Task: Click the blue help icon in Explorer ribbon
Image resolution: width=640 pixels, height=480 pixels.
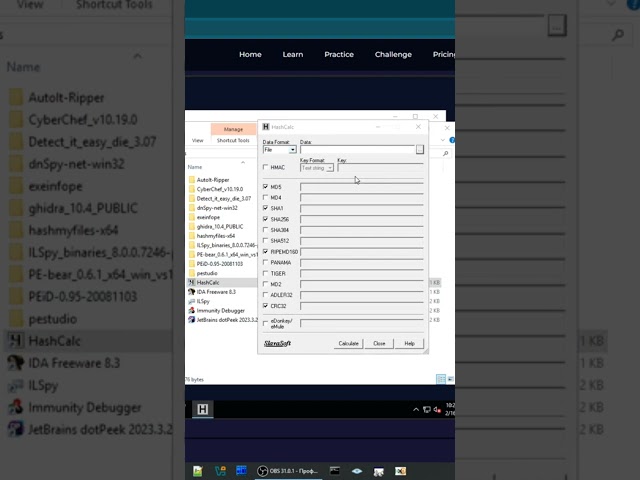Action: click(452, 140)
